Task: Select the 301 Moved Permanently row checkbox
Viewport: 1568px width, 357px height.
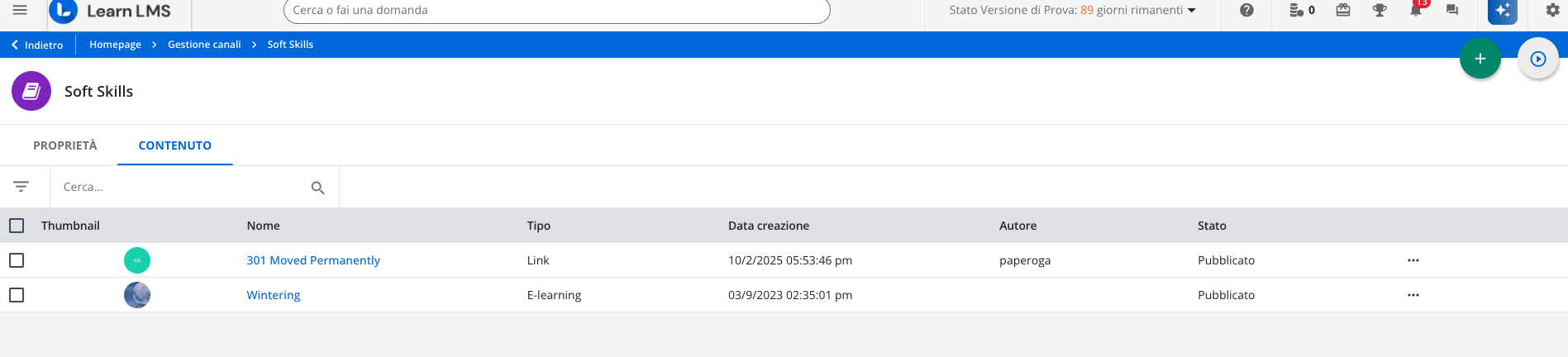Action: [x=17, y=260]
